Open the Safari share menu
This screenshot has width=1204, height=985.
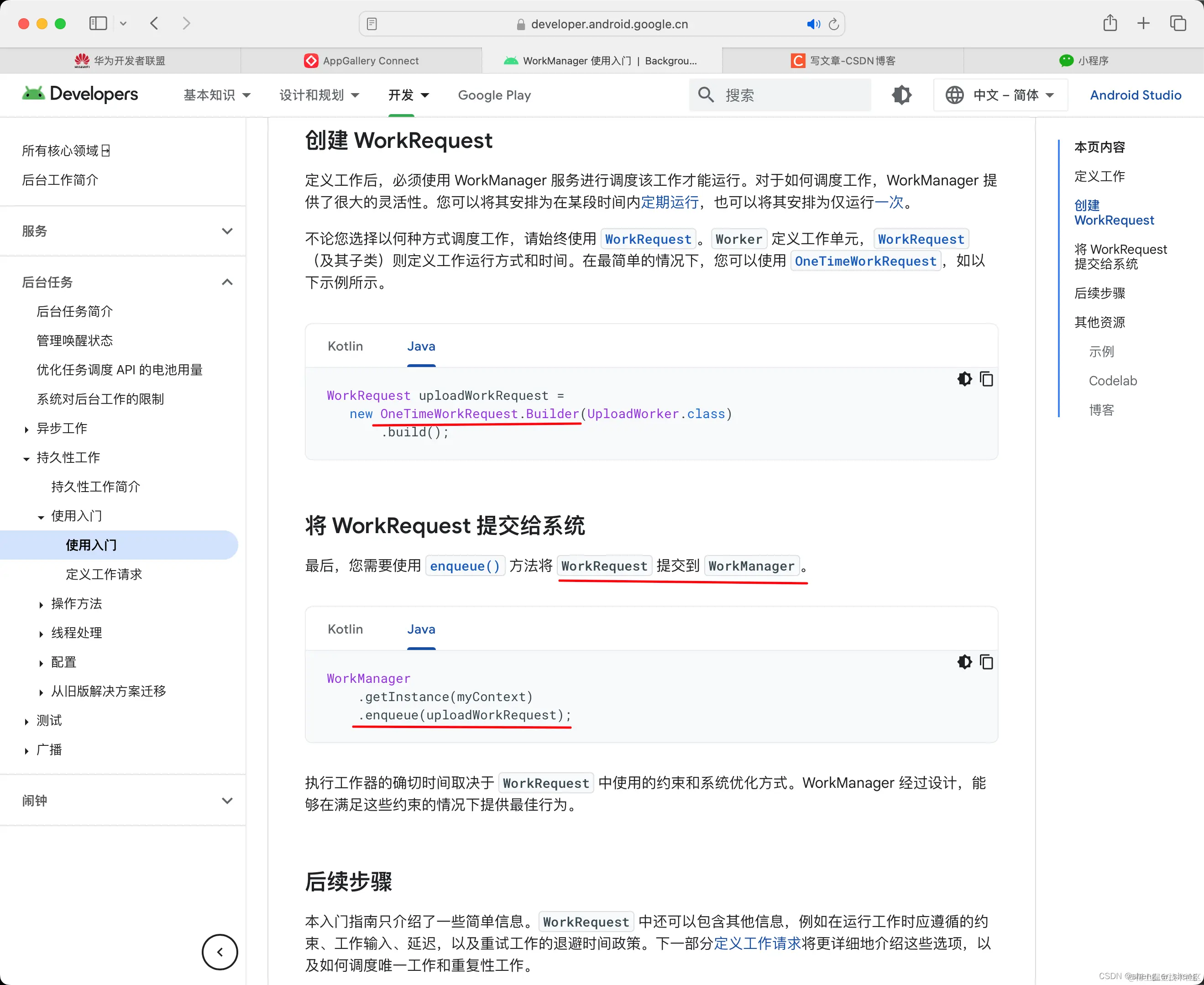(1110, 23)
